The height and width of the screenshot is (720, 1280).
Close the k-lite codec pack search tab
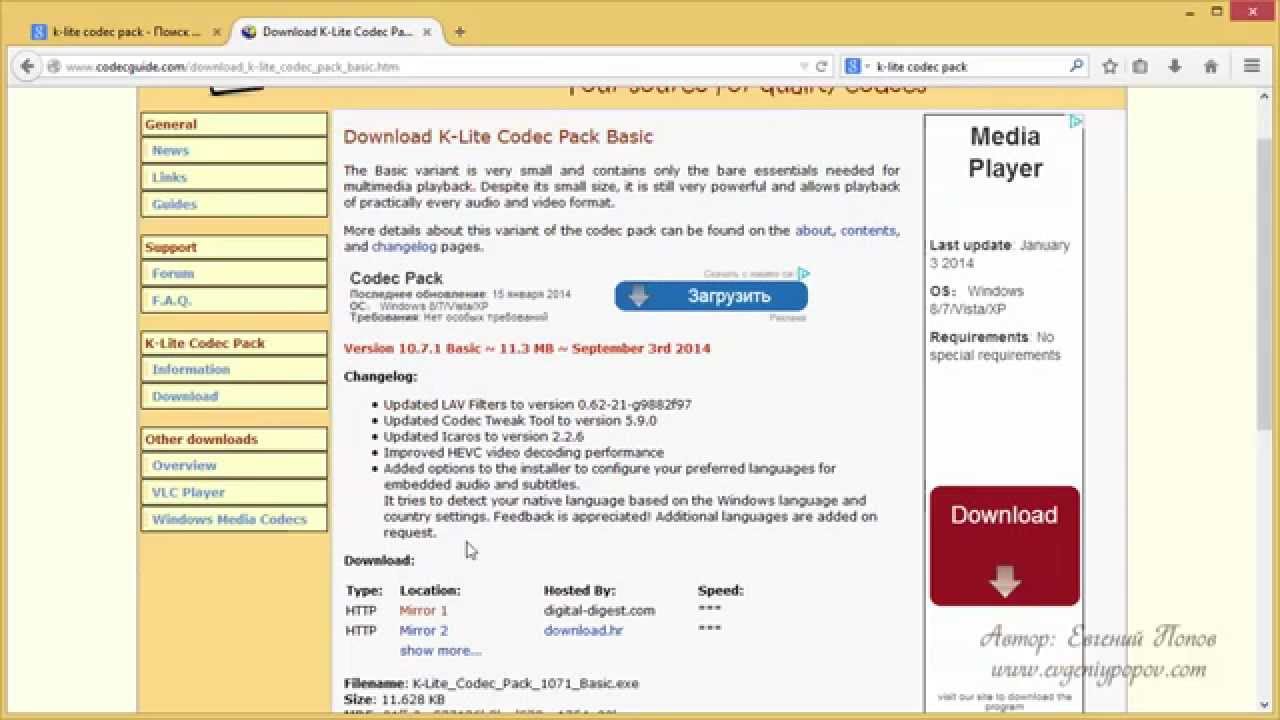216,32
